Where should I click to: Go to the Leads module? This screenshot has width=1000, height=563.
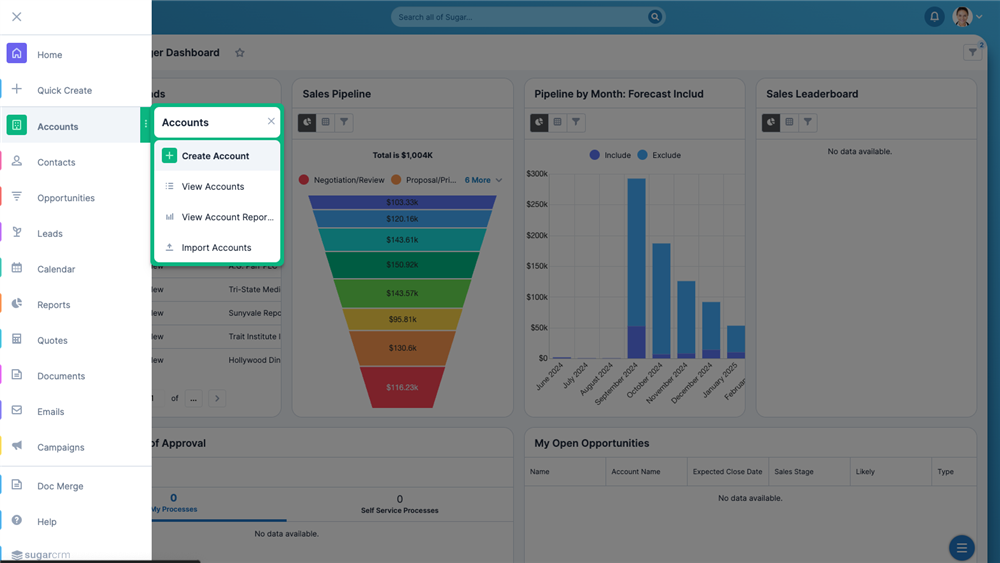50,233
